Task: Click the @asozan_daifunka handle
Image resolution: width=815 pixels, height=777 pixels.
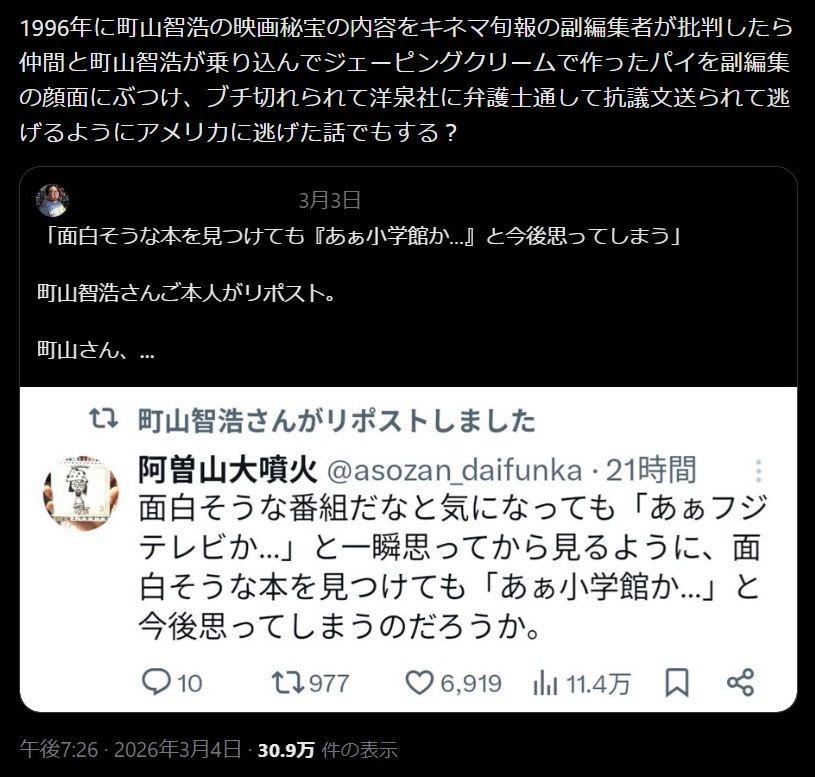Action: (x=455, y=470)
